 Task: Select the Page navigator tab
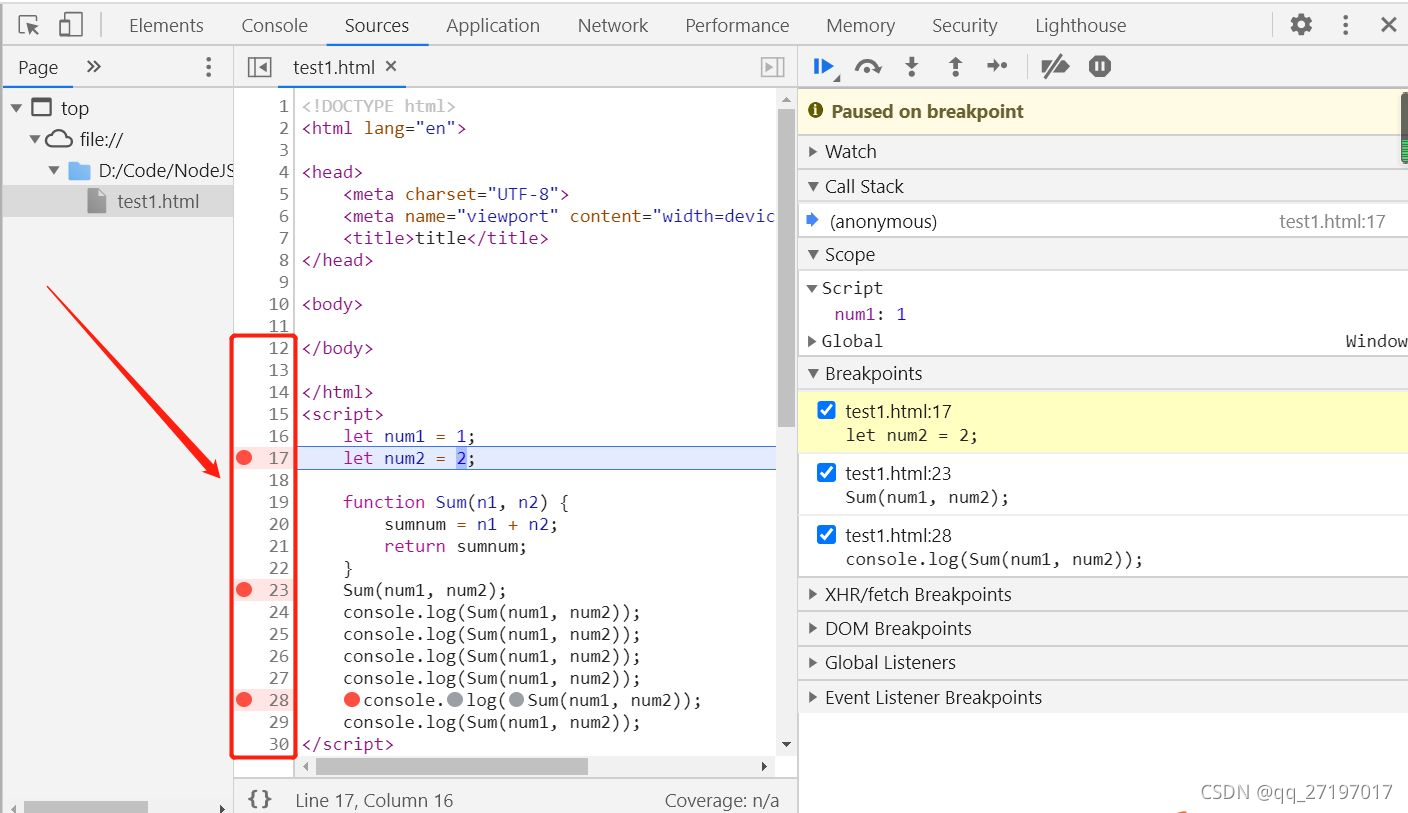pos(38,67)
